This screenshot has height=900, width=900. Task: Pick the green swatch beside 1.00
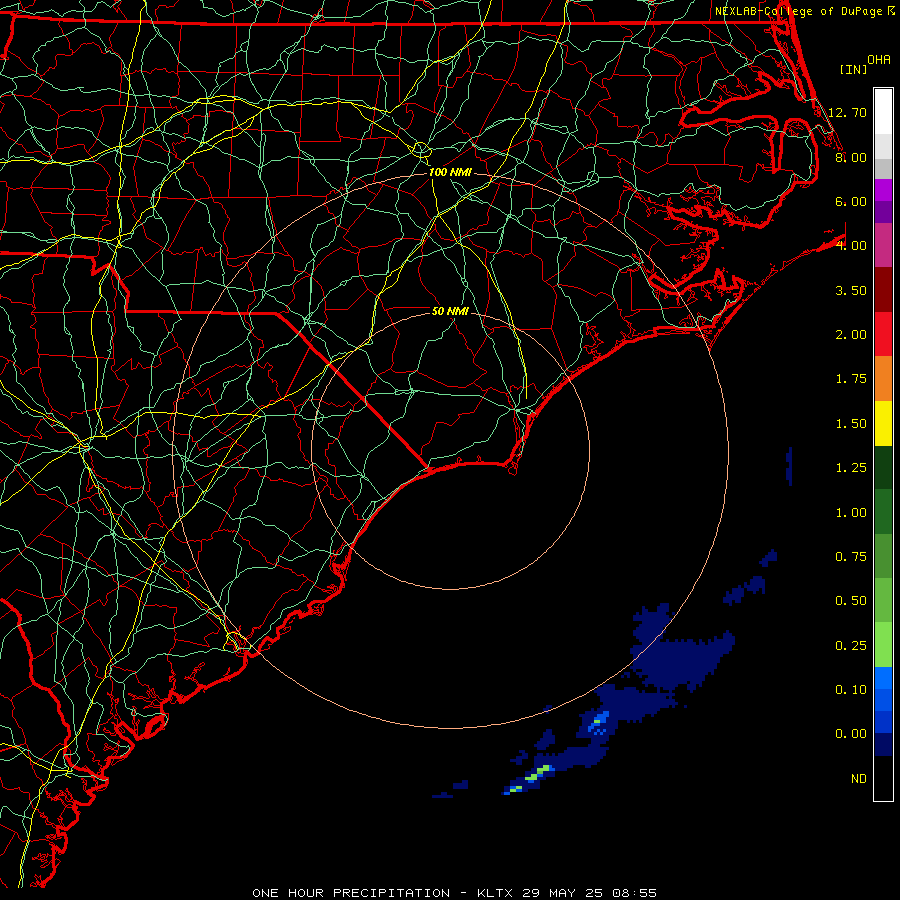pyautogui.click(x=883, y=512)
